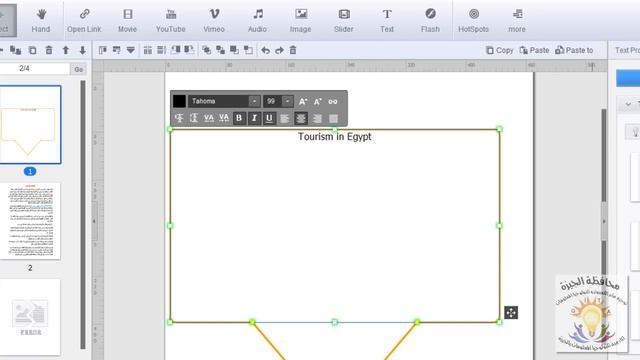
Task: Insert an Image element
Action: point(300,20)
